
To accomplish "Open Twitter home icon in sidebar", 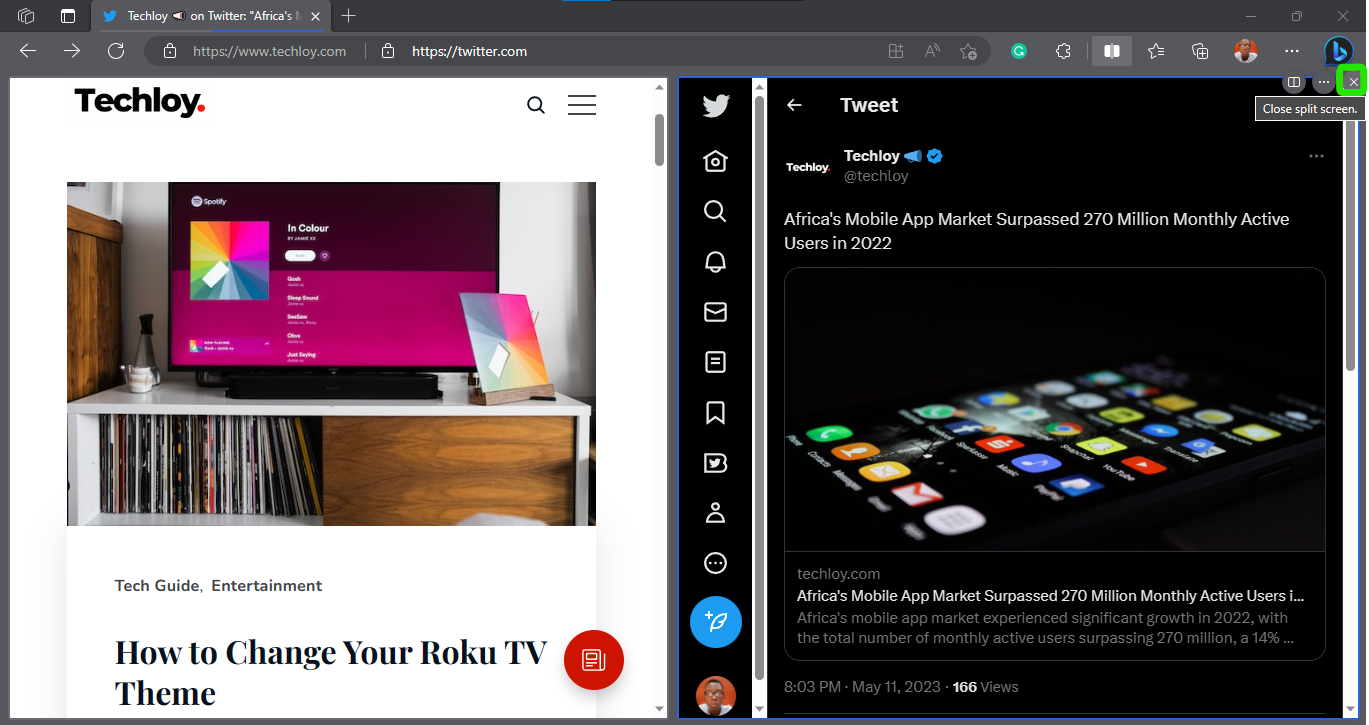I will (715, 161).
